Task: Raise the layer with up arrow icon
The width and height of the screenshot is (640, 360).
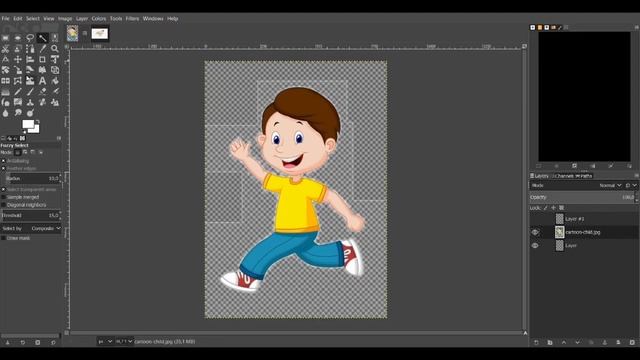Action: 564,342
